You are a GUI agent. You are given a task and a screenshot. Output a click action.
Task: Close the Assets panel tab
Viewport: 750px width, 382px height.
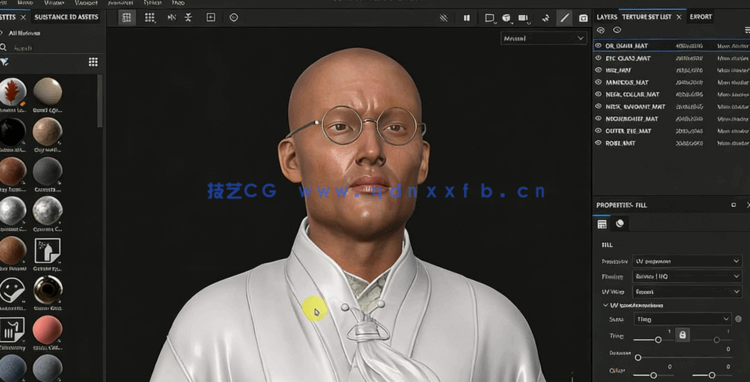point(23,17)
